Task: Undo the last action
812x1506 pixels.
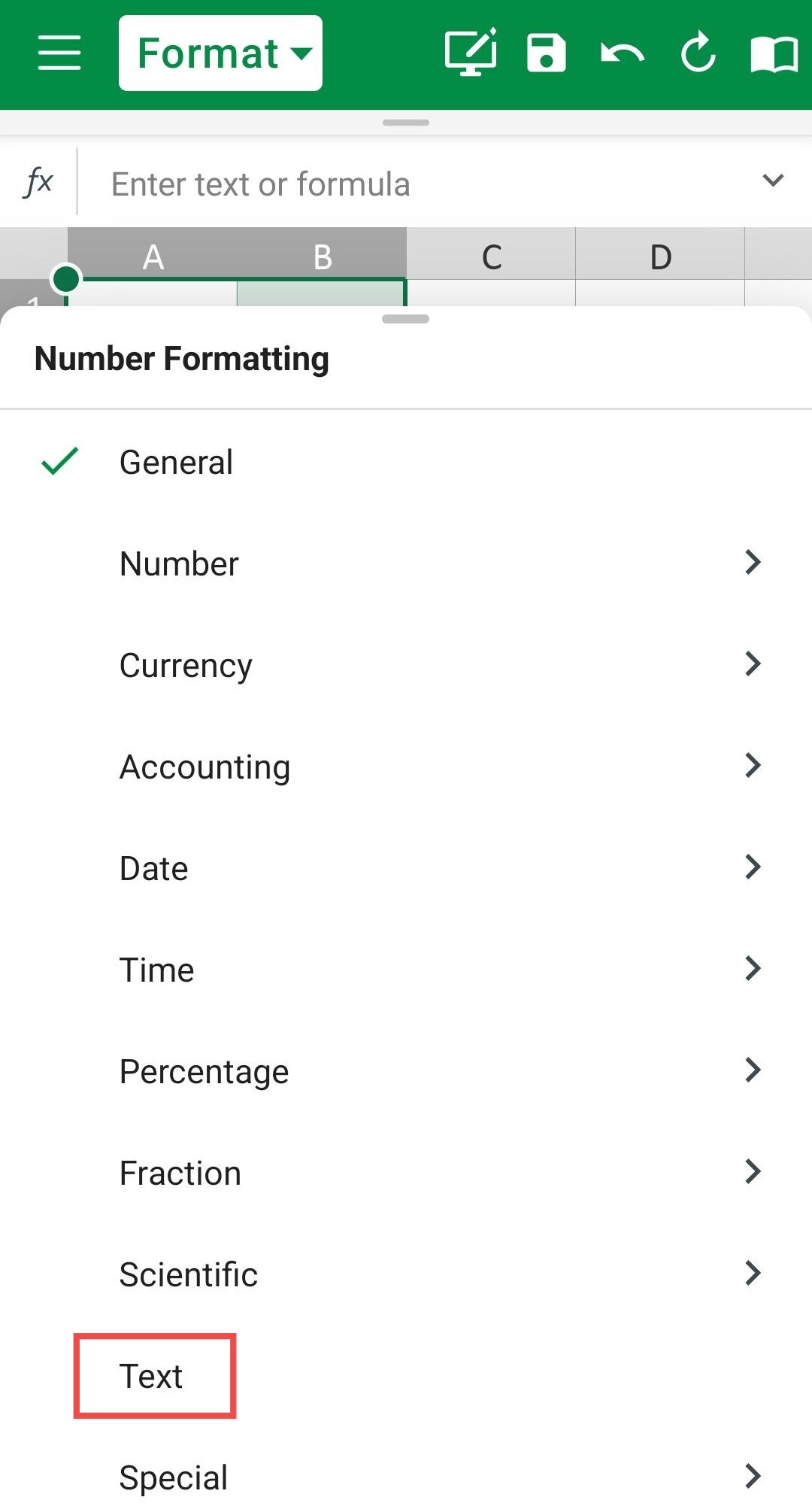Action: tap(623, 53)
